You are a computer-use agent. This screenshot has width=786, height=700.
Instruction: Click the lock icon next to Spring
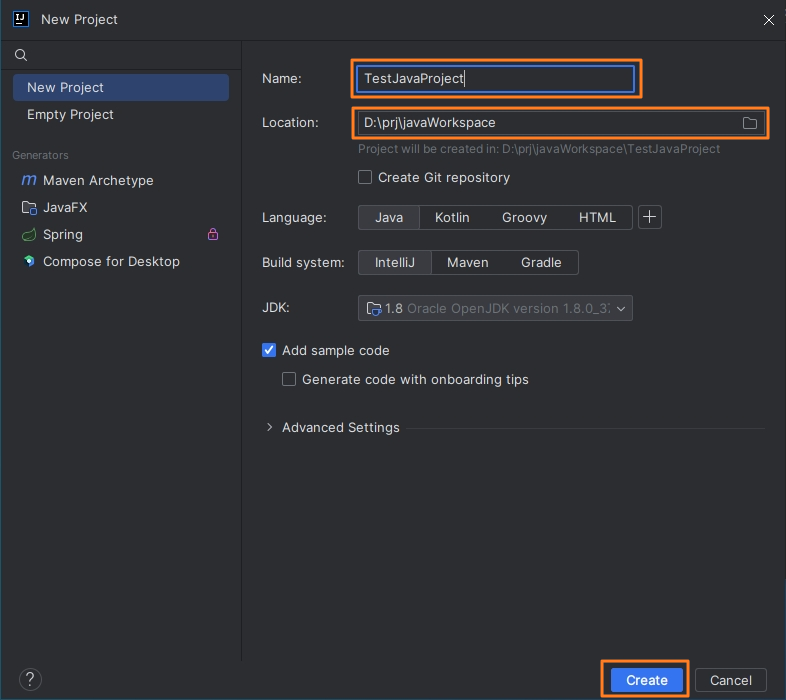click(213, 234)
